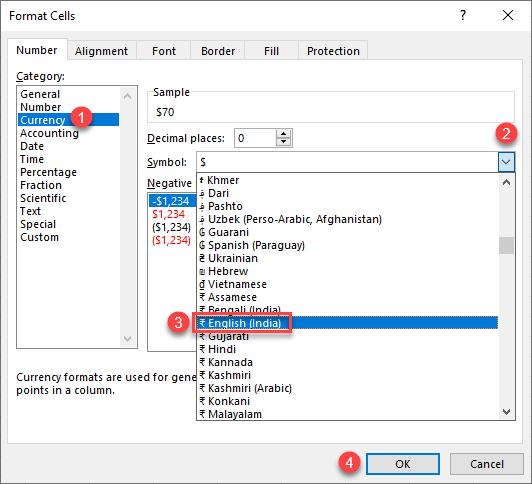Viewport: 532px width, 484px height.
Task: Select Uzbek (Perso-Arabic, Afghanistan)
Action: click(x=348, y=219)
